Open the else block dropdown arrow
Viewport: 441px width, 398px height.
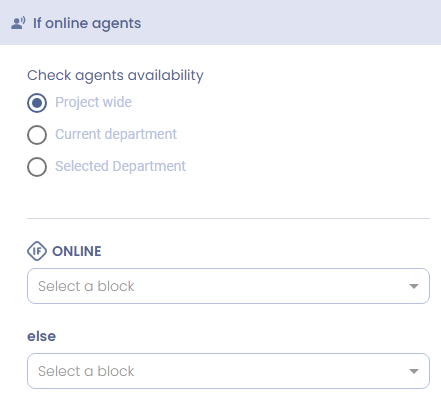(414, 371)
